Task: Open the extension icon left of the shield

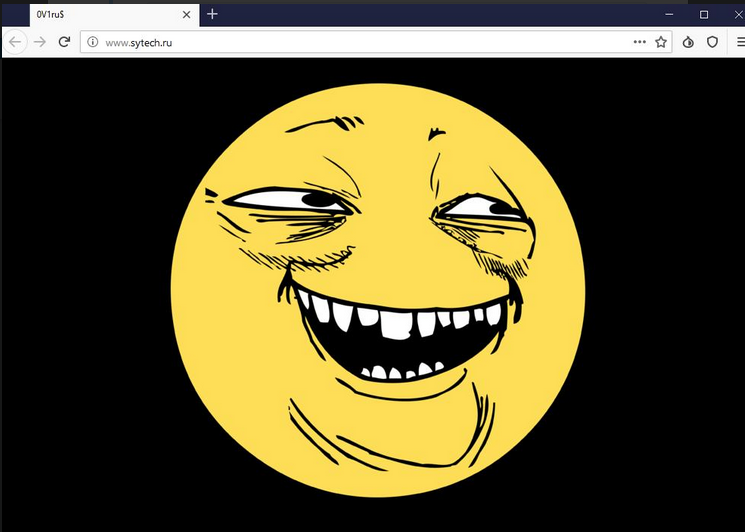Action: [688, 42]
